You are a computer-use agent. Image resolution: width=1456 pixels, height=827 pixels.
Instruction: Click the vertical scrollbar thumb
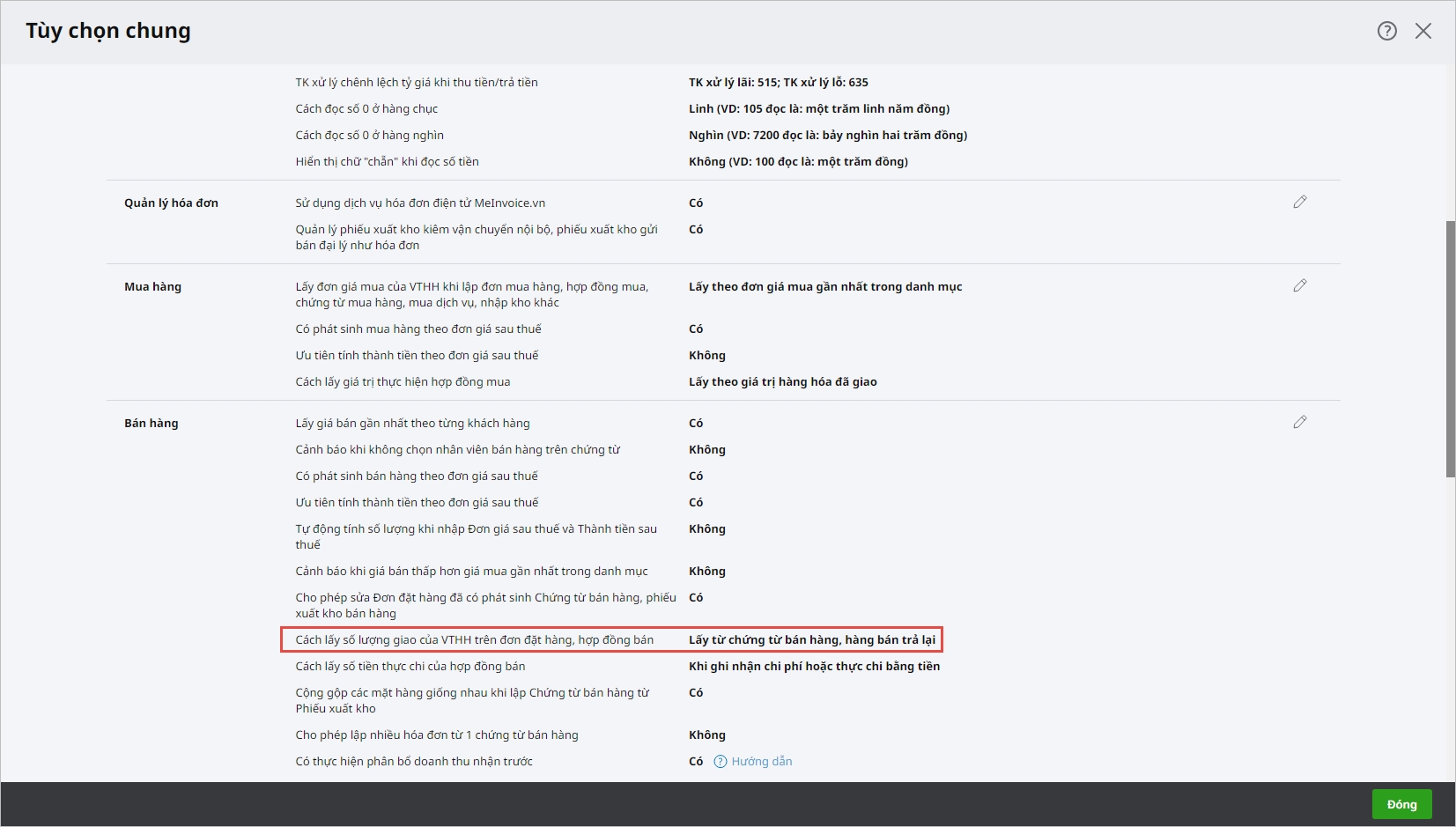click(1450, 348)
